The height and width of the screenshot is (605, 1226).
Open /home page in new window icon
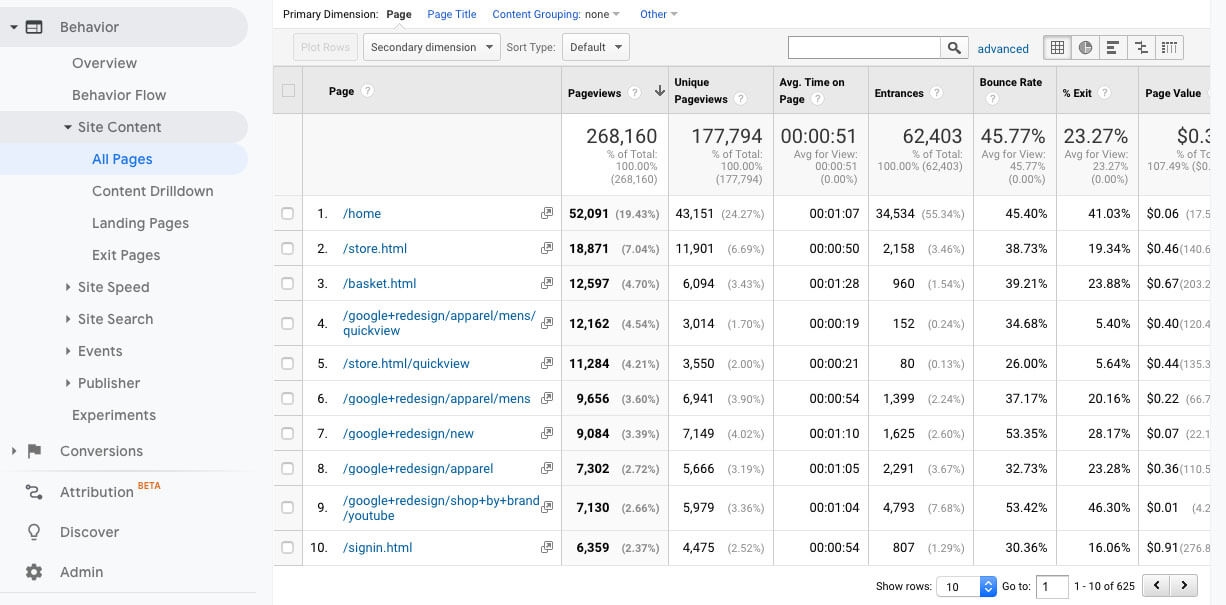[547, 214]
